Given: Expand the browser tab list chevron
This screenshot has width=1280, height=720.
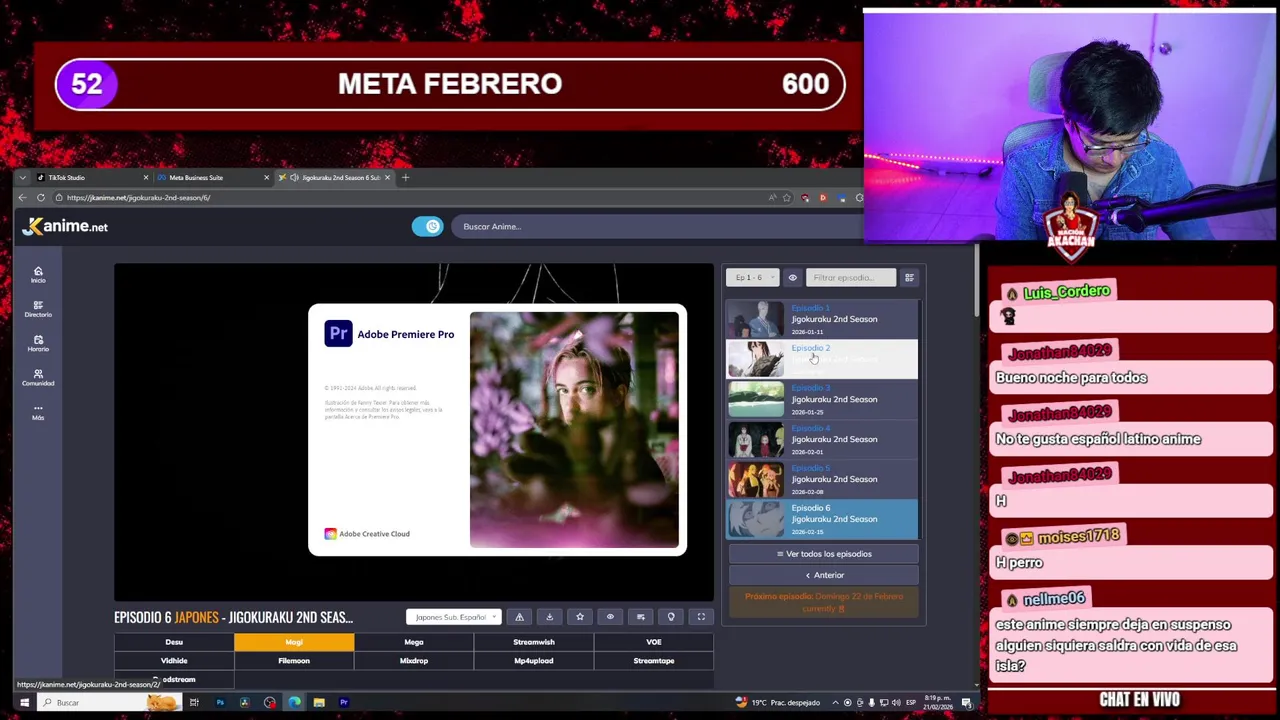Looking at the screenshot, I should pos(22,177).
